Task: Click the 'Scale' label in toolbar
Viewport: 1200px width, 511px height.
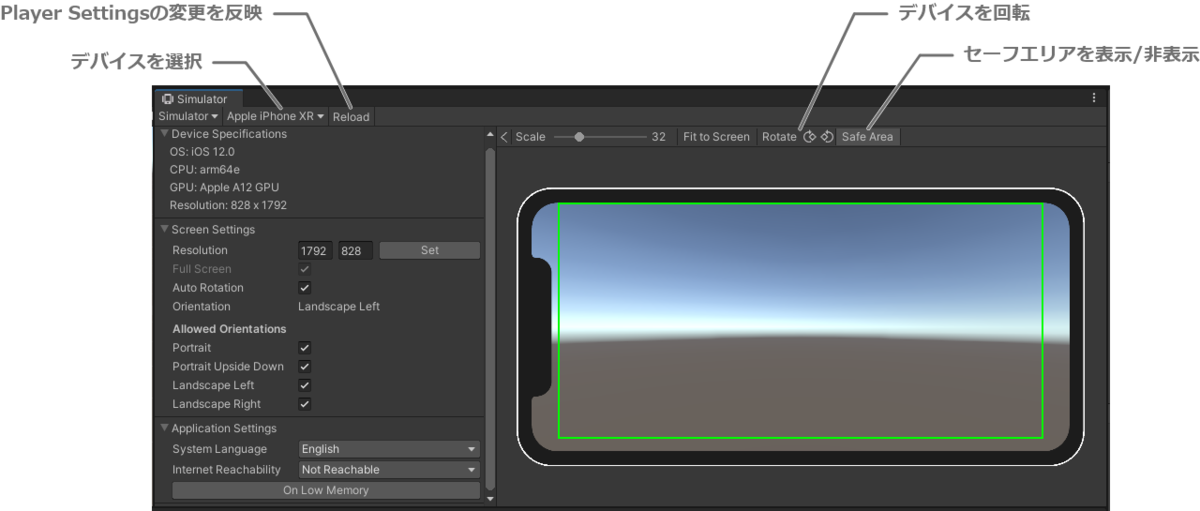Action: [x=530, y=137]
